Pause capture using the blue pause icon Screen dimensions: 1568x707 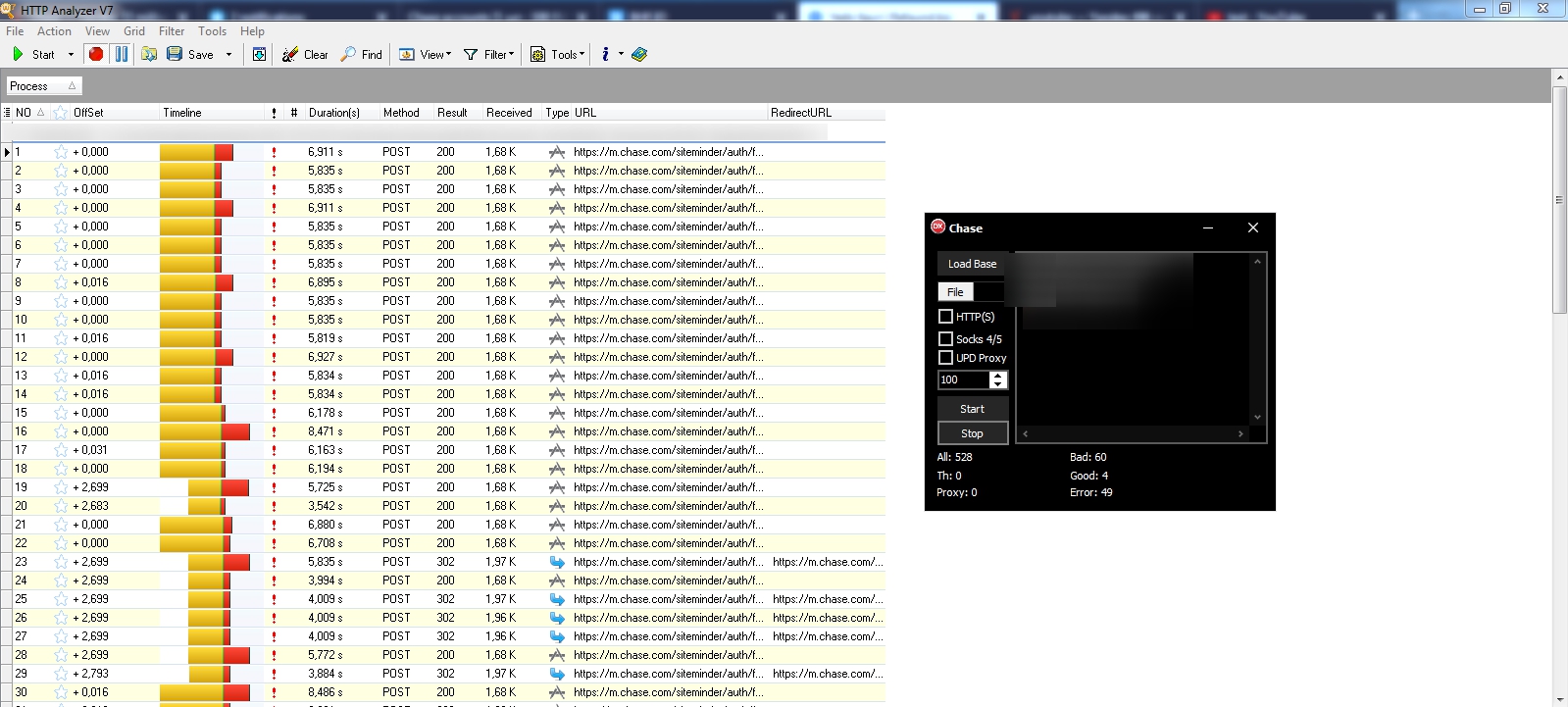[122, 55]
